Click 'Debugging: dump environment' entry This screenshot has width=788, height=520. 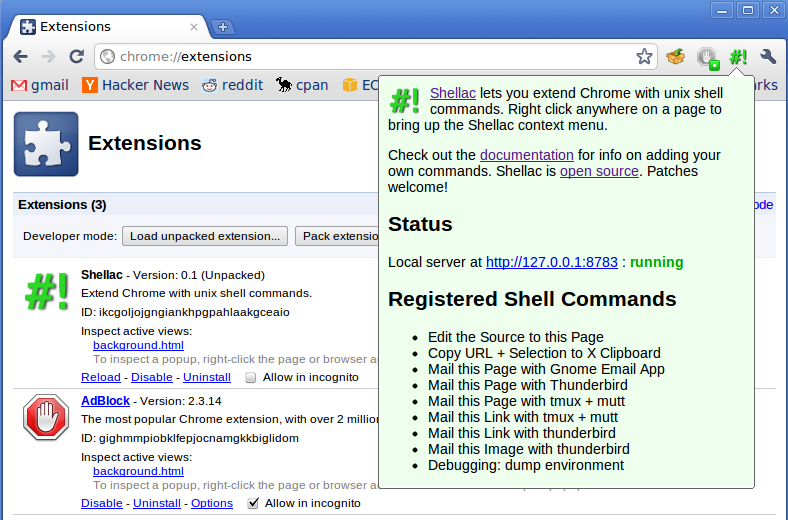click(526, 465)
